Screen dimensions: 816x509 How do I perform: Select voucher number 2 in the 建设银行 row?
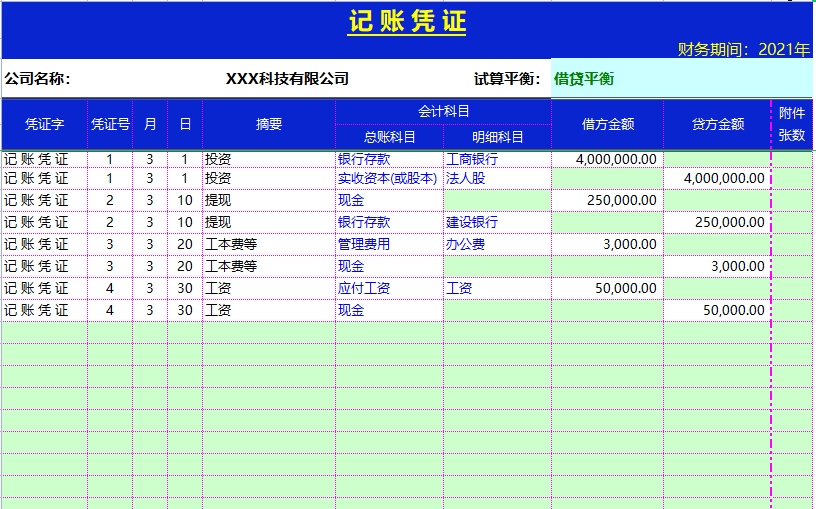(110, 222)
